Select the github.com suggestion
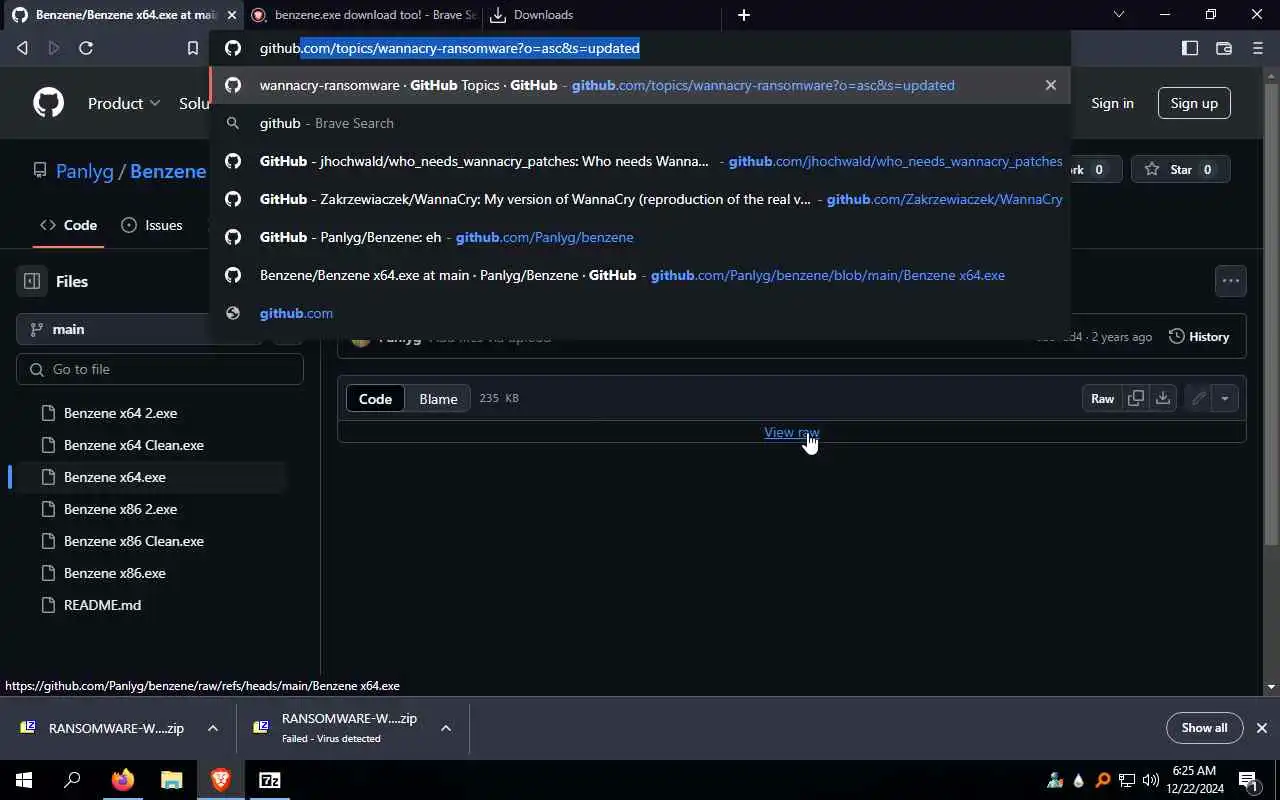 [640, 313]
